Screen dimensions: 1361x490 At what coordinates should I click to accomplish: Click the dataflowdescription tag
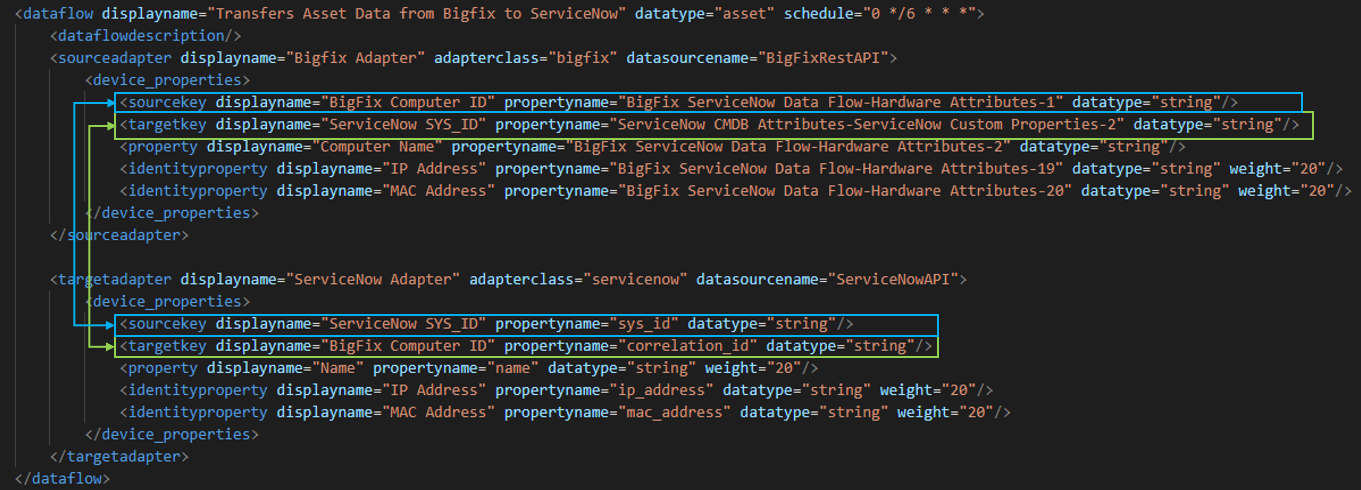click(x=146, y=36)
